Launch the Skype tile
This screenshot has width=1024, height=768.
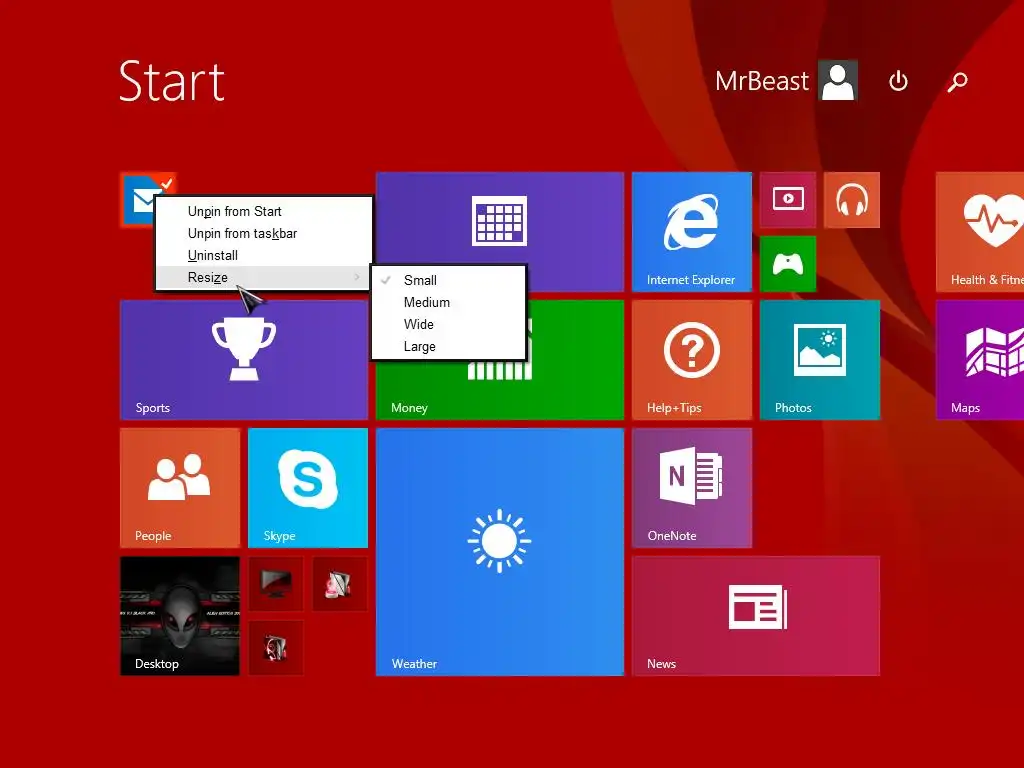(x=308, y=488)
